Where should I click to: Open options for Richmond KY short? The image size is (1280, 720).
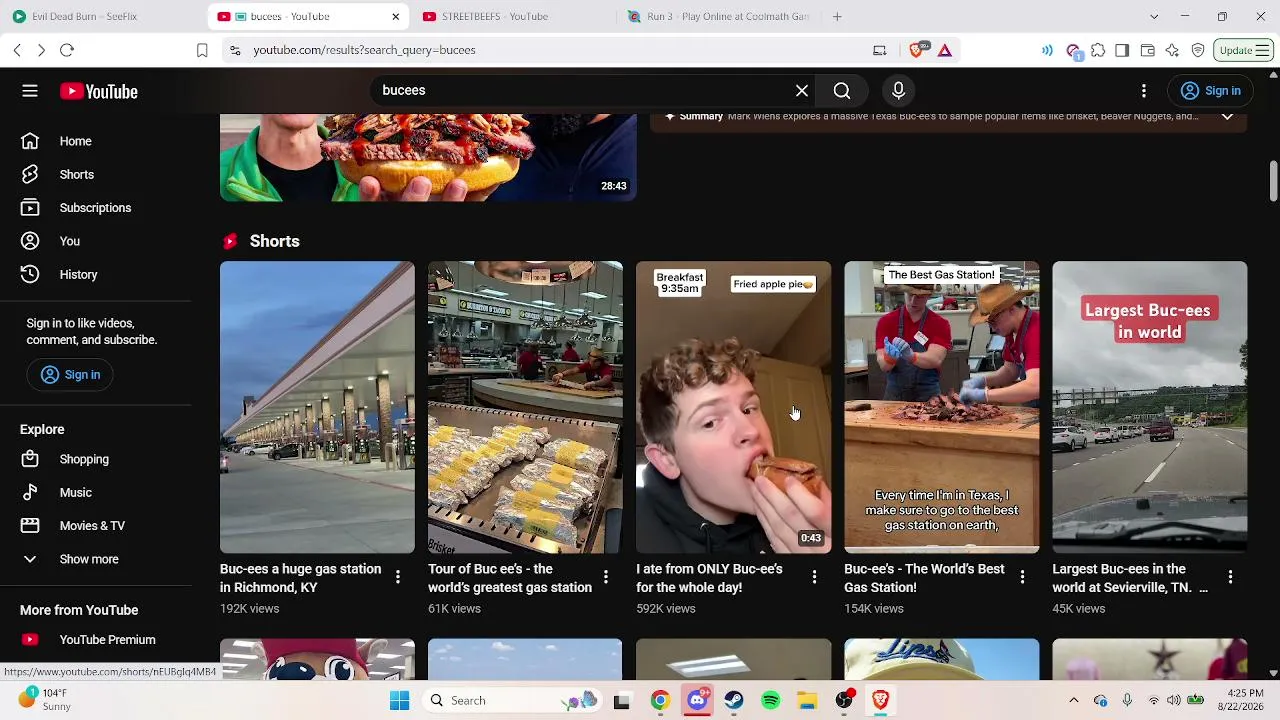point(398,577)
